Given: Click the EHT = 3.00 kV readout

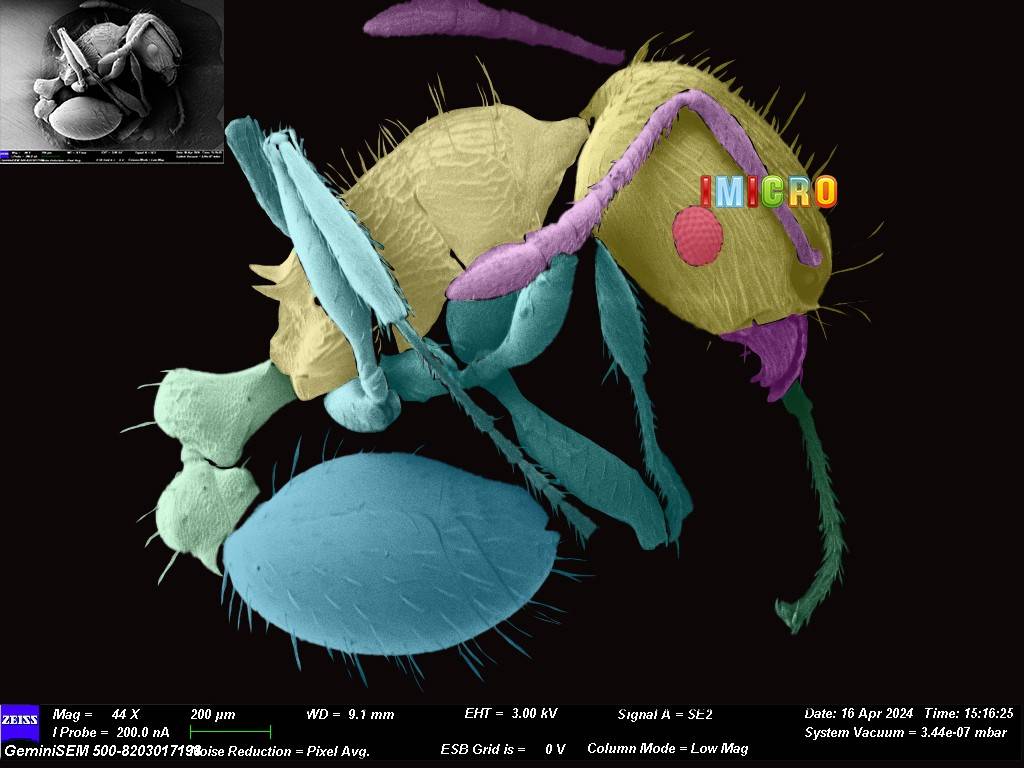Looking at the screenshot, I should 511,714.
